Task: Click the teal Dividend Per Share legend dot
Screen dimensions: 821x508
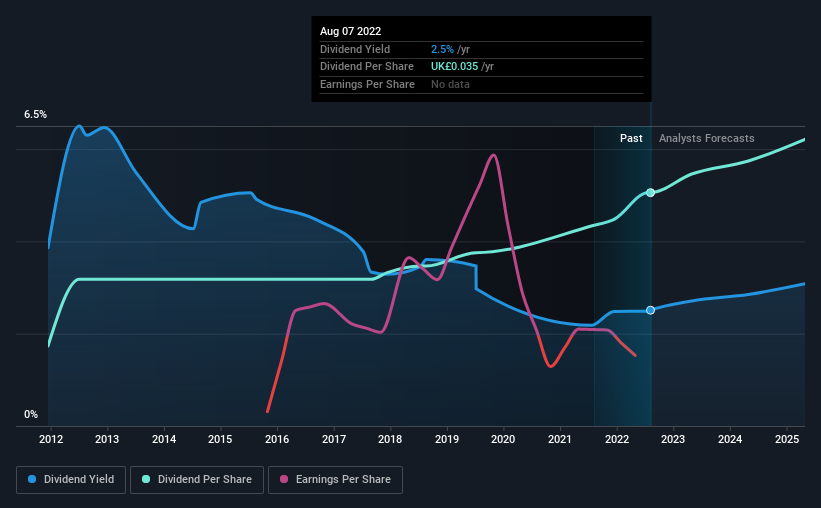Action: [x=146, y=479]
